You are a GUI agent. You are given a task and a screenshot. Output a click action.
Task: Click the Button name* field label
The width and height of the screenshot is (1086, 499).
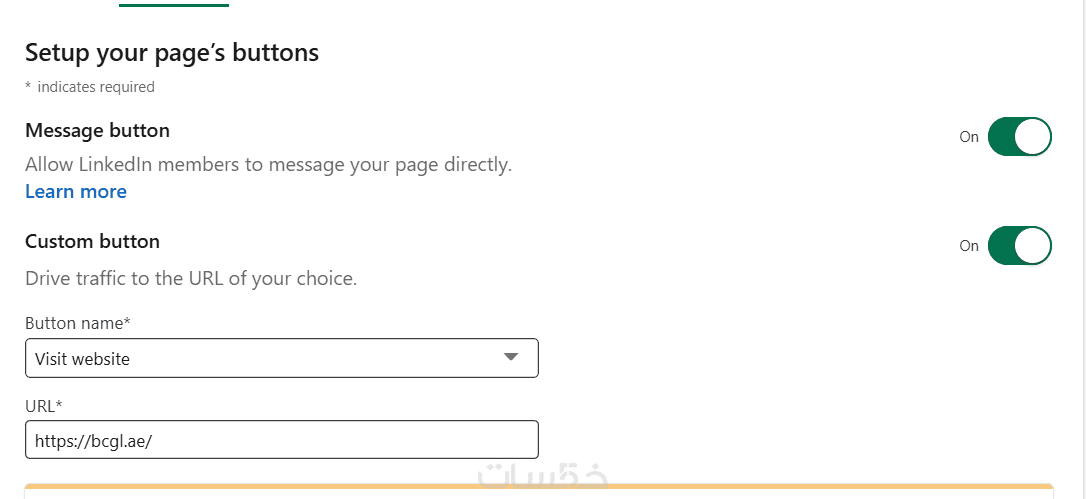click(x=78, y=324)
